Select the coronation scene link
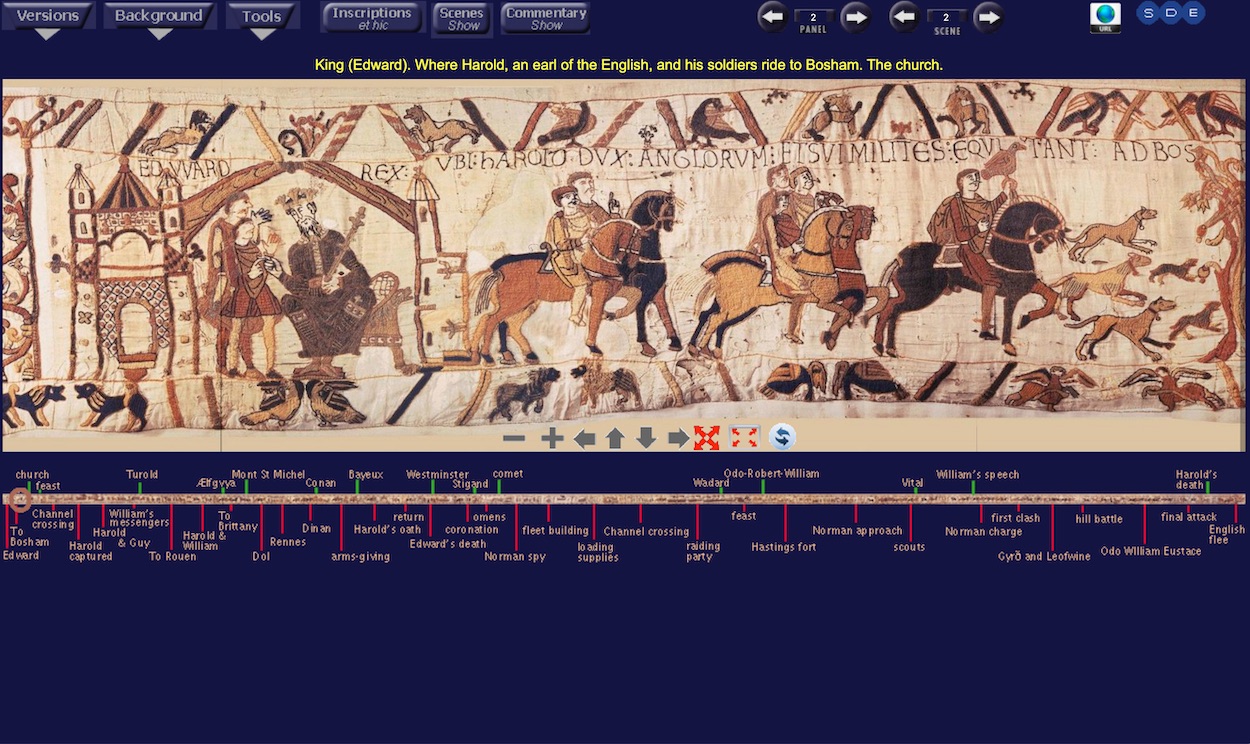 [471, 530]
